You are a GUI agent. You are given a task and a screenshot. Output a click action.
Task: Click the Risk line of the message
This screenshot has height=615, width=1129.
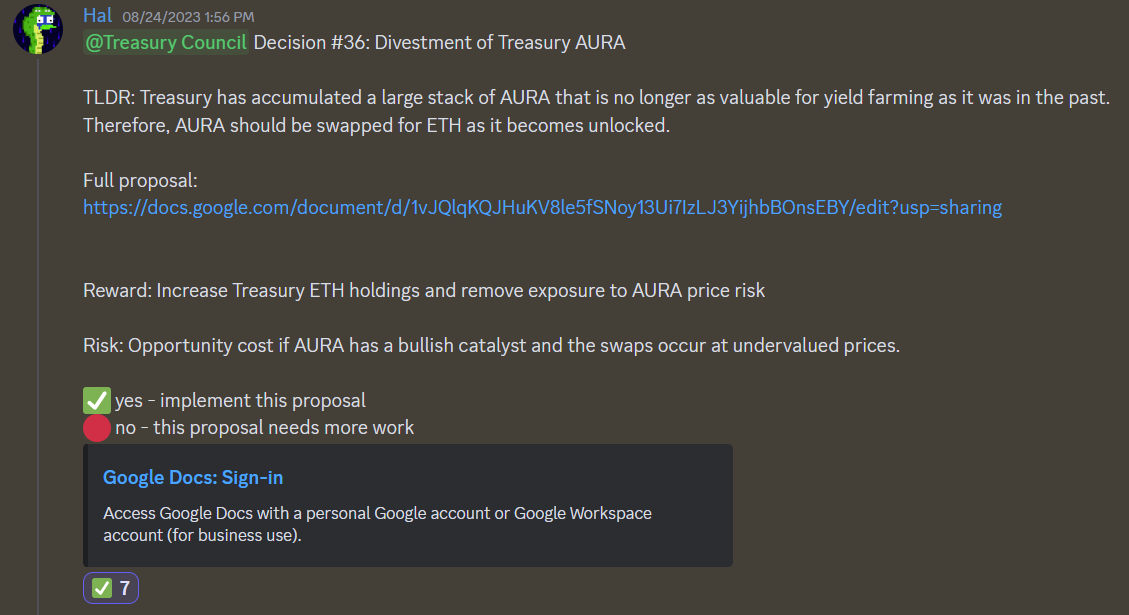(x=491, y=346)
